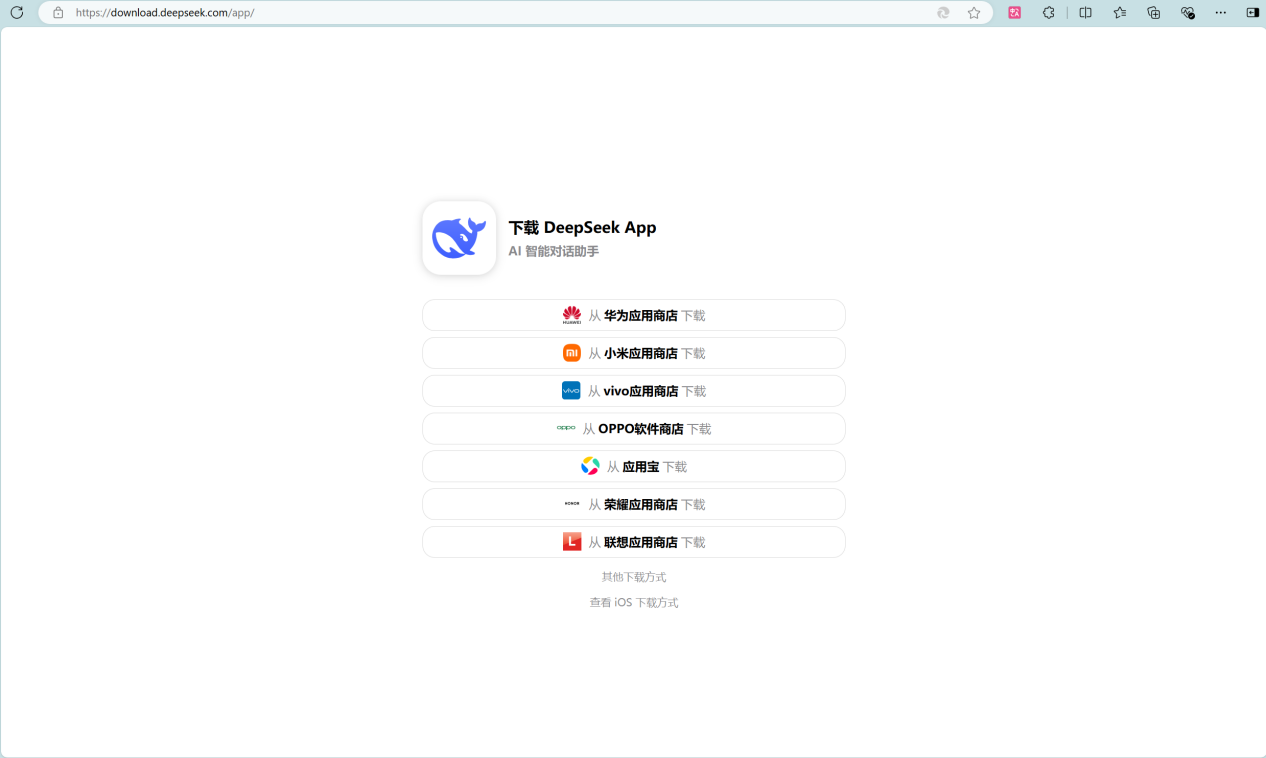Download from 荣耀应用商店

pos(634,504)
